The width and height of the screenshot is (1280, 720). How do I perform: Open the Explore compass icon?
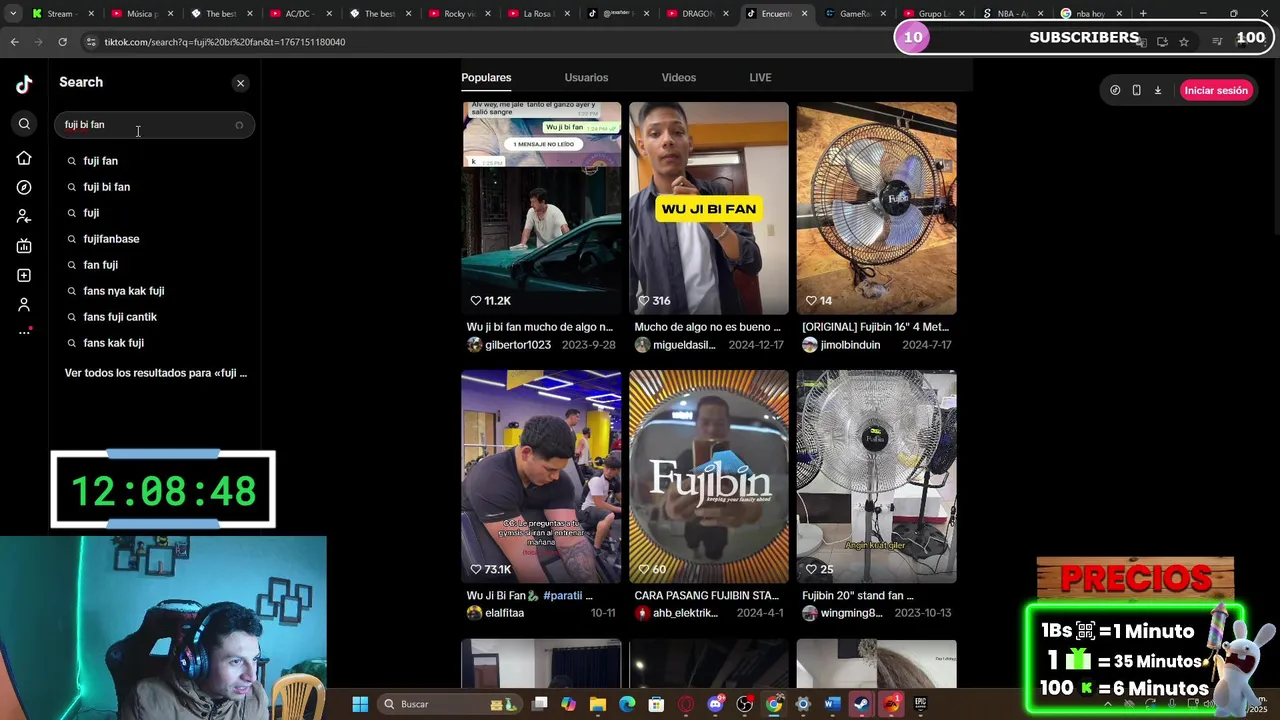tap(24, 187)
